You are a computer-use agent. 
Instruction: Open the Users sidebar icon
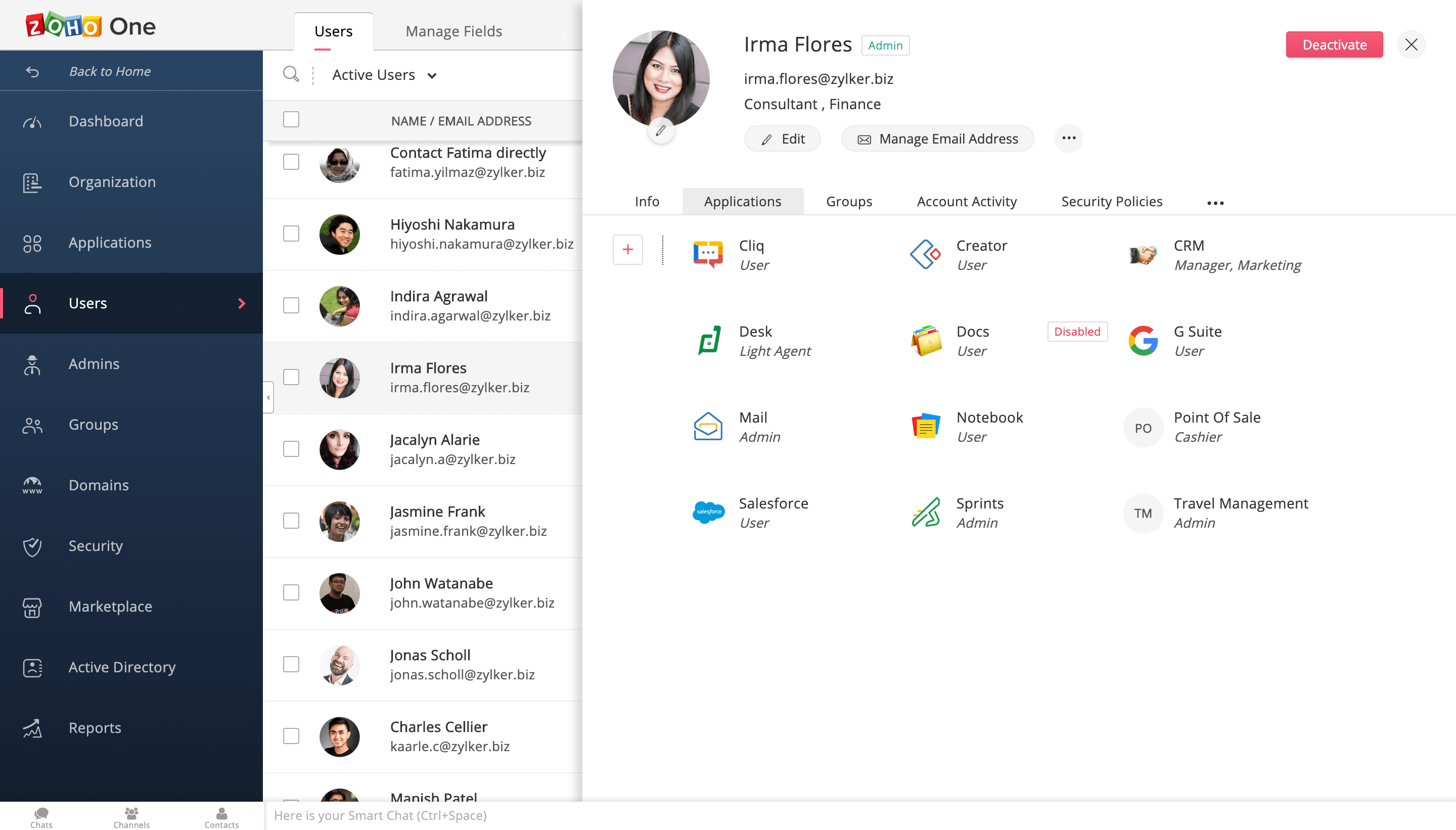click(32, 303)
